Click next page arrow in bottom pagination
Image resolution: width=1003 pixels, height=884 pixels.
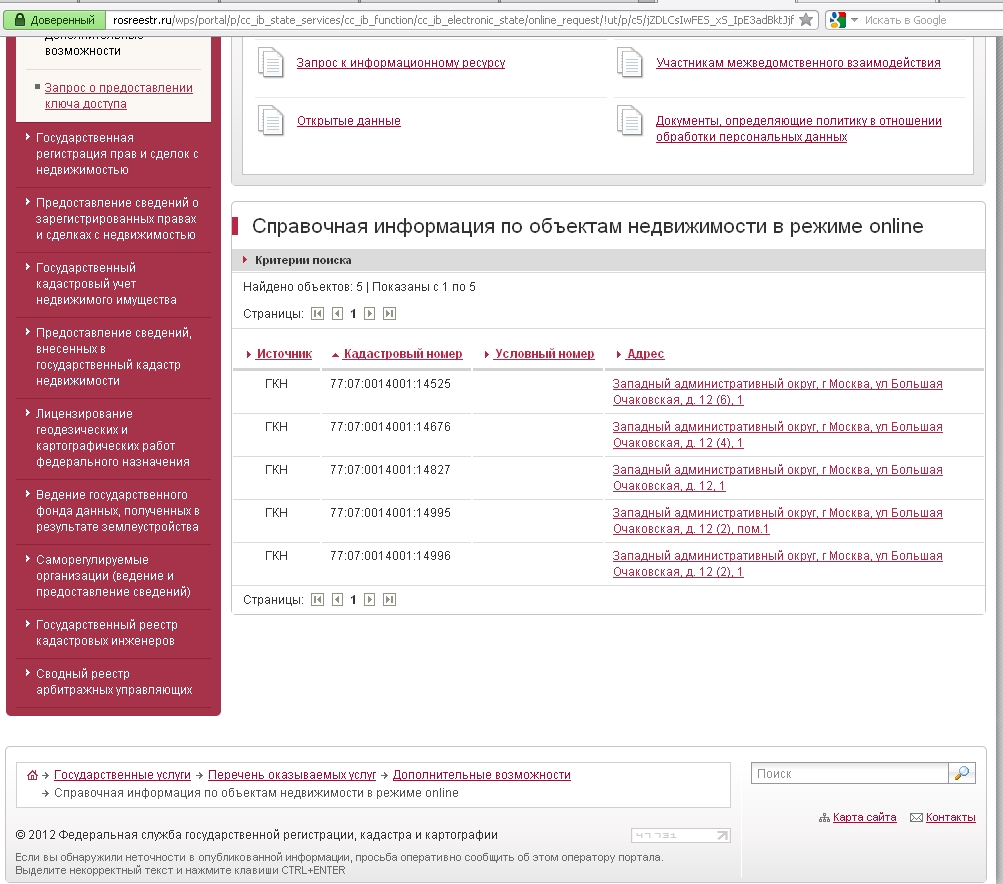pyautogui.click(x=369, y=600)
